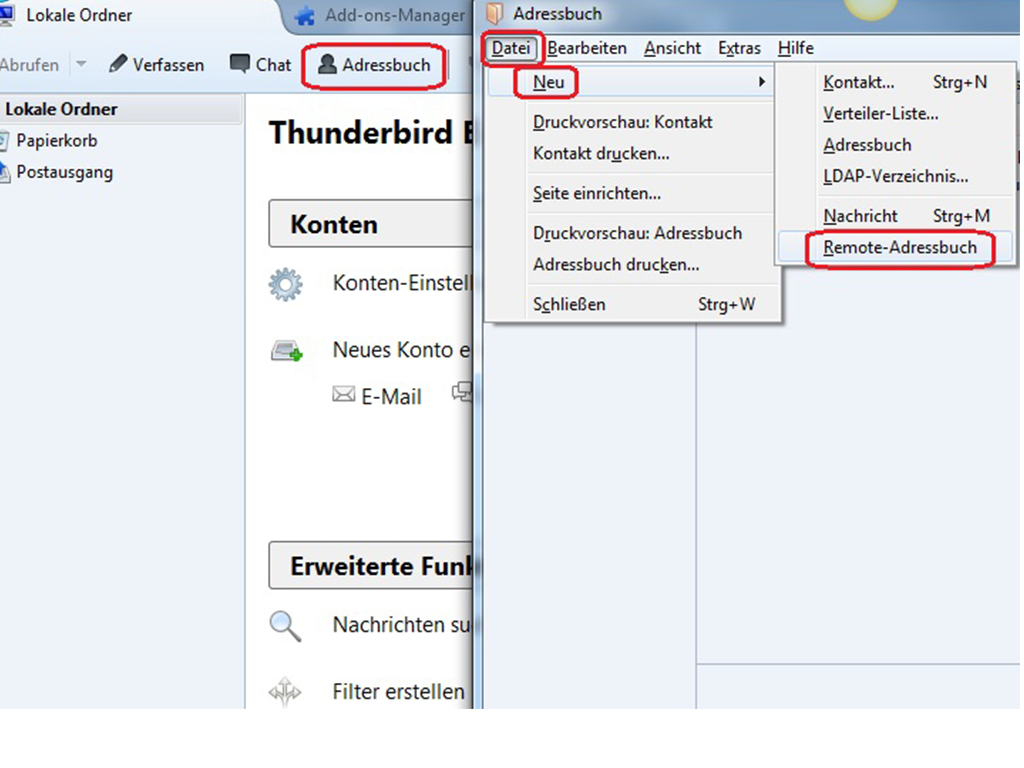This screenshot has height=768, width=1024.
Task: Open the Chat toolbar button
Action: point(260,65)
